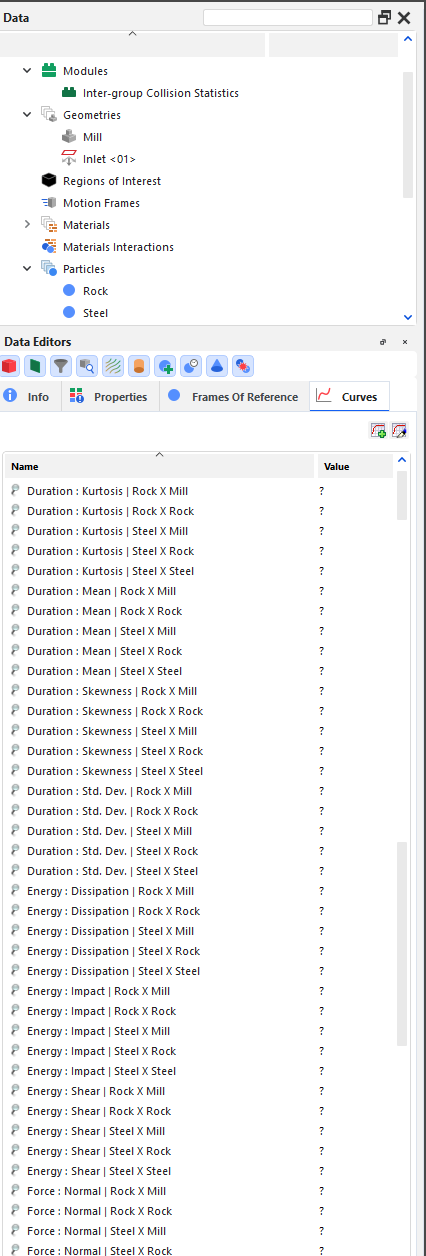This screenshot has width=426, height=1256.
Task: Open the Frames Of Reference tab
Action: [x=233, y=397]
